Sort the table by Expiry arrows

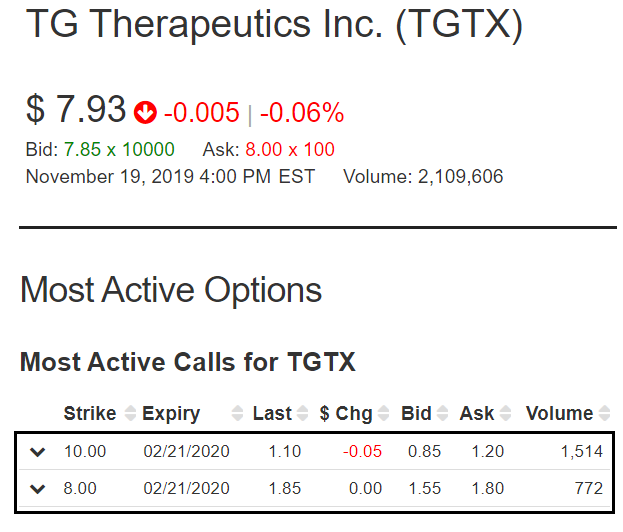[237, 413]
